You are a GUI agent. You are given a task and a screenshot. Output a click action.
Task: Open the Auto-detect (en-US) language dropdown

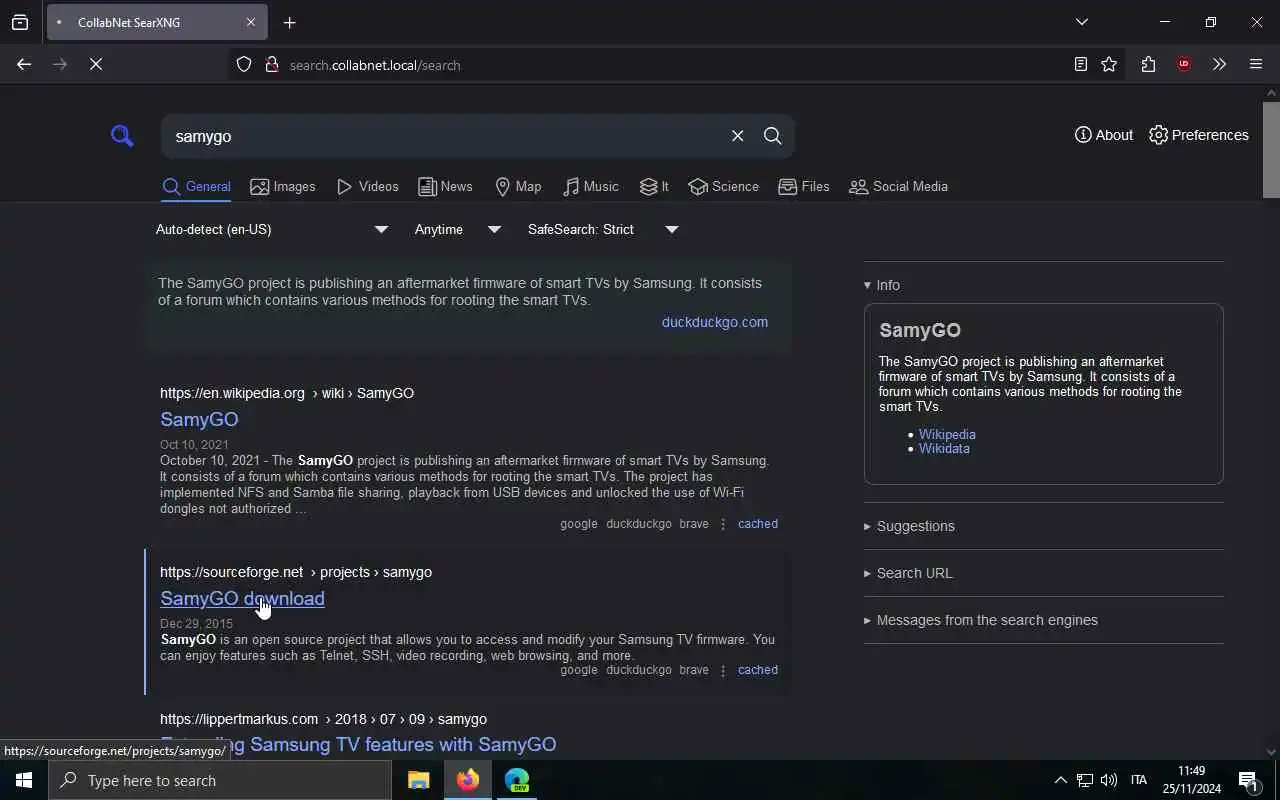click(271, 229)
